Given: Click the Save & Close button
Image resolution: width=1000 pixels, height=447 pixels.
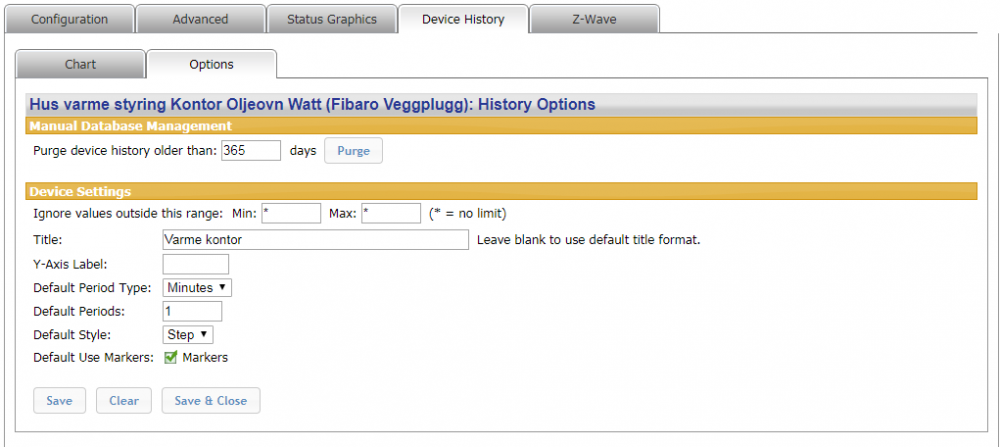Looking at the screenshot, I should point(210,401).
